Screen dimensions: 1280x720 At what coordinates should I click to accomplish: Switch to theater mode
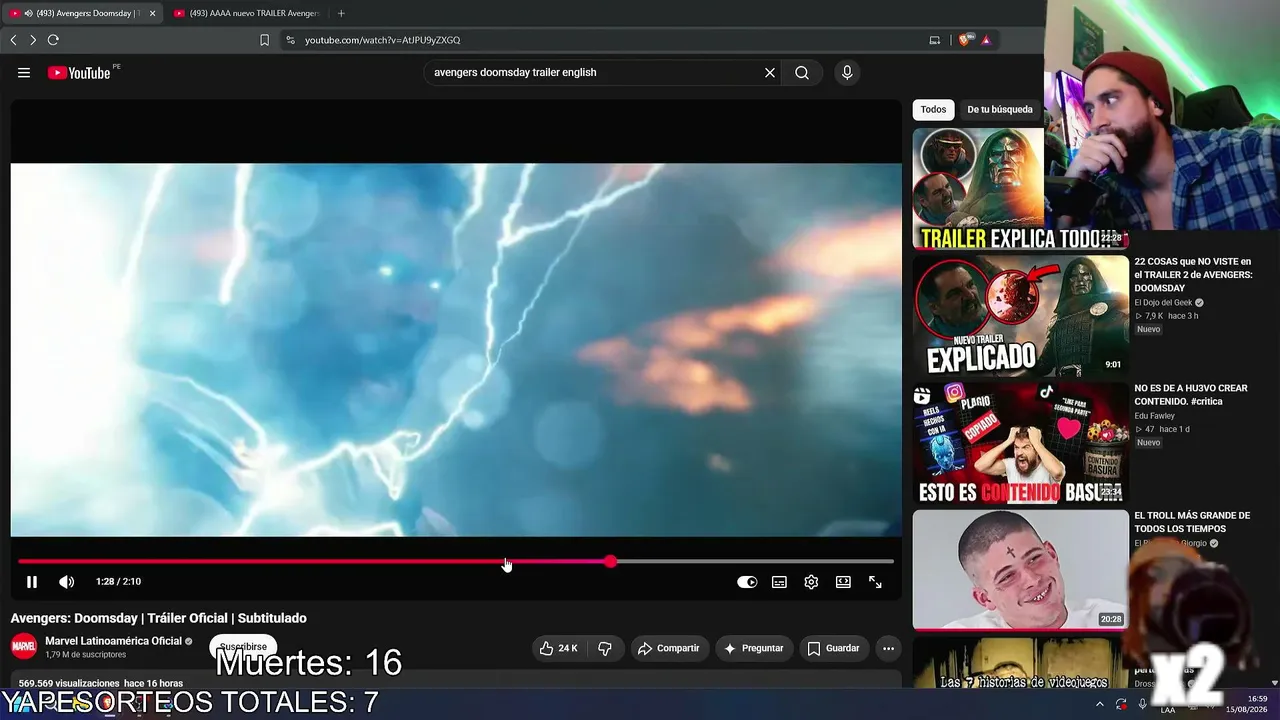coord(843,582)
